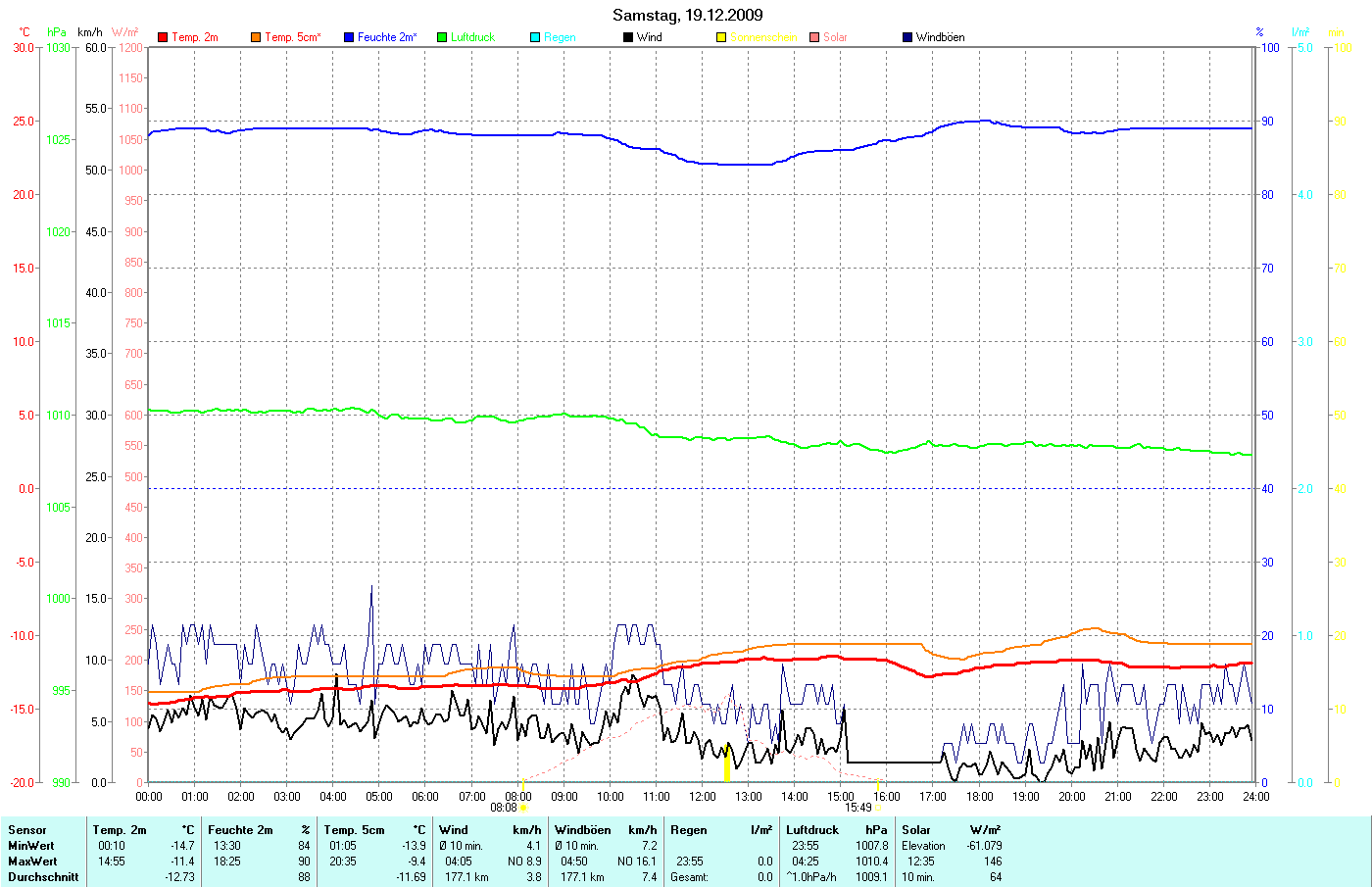Image resolution: width=1372 pixels, height=887 pixels.
Task: Click the 15:49 sunset time marker
Action: click(858, 808)
